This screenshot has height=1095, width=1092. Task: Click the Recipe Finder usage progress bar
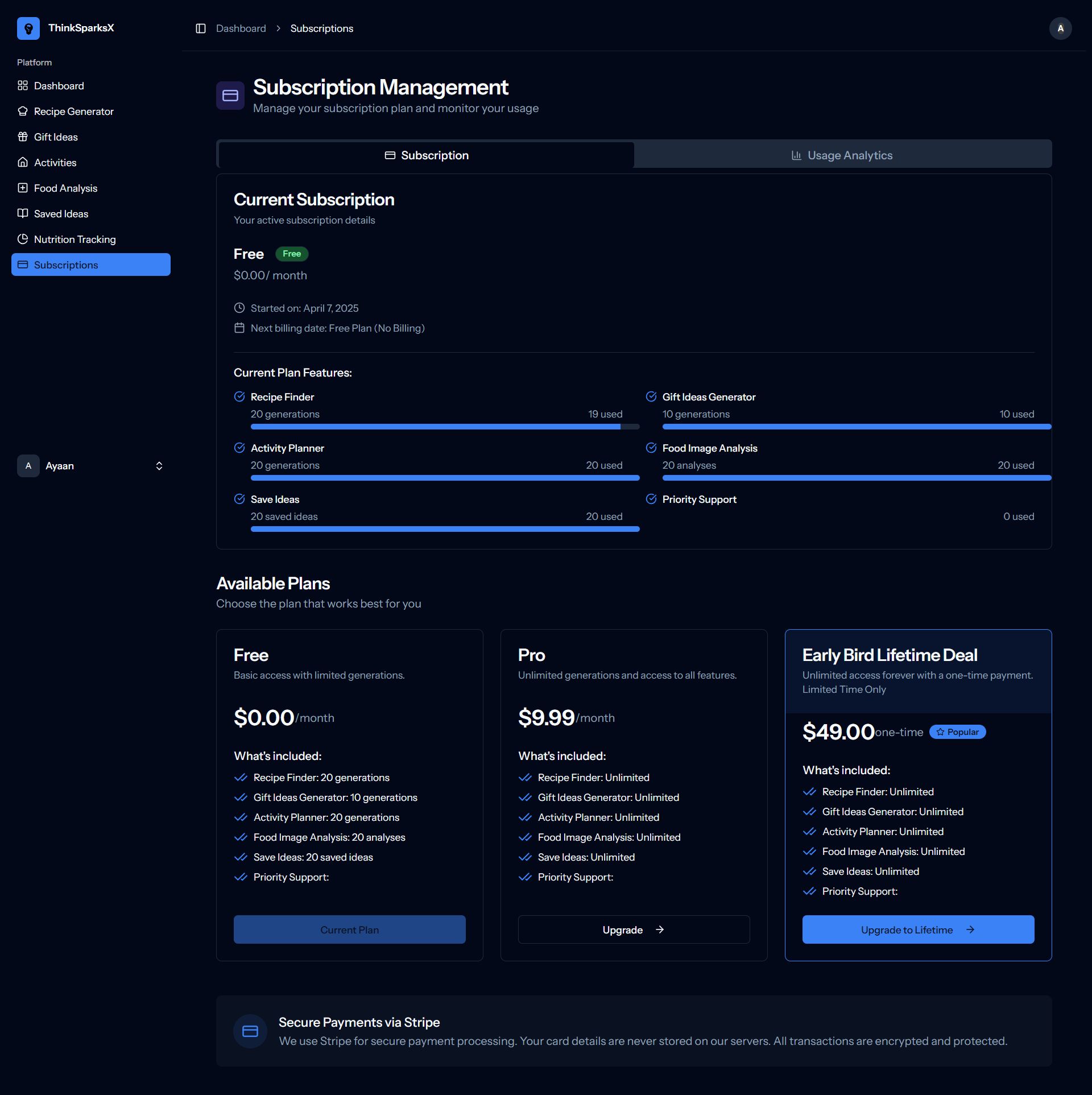(445, 427)
